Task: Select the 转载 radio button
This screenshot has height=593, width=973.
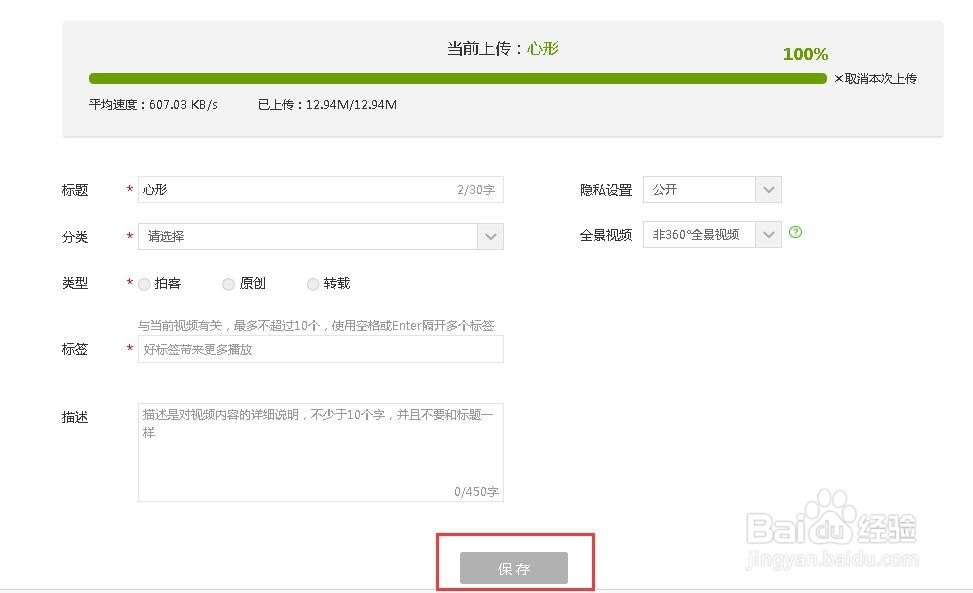Action: coord(313,284)
